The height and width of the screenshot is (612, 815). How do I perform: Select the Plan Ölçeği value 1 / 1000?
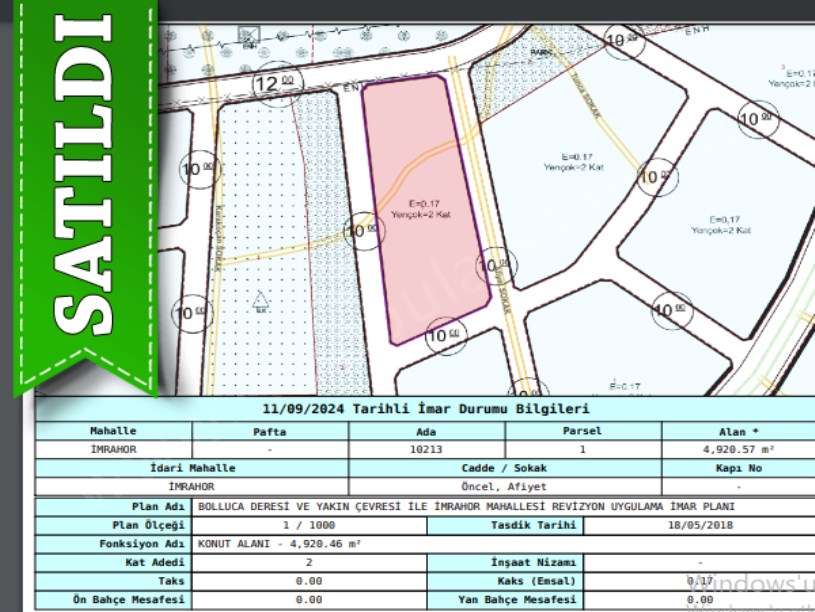pyautogui.click(x=309, y=525)
